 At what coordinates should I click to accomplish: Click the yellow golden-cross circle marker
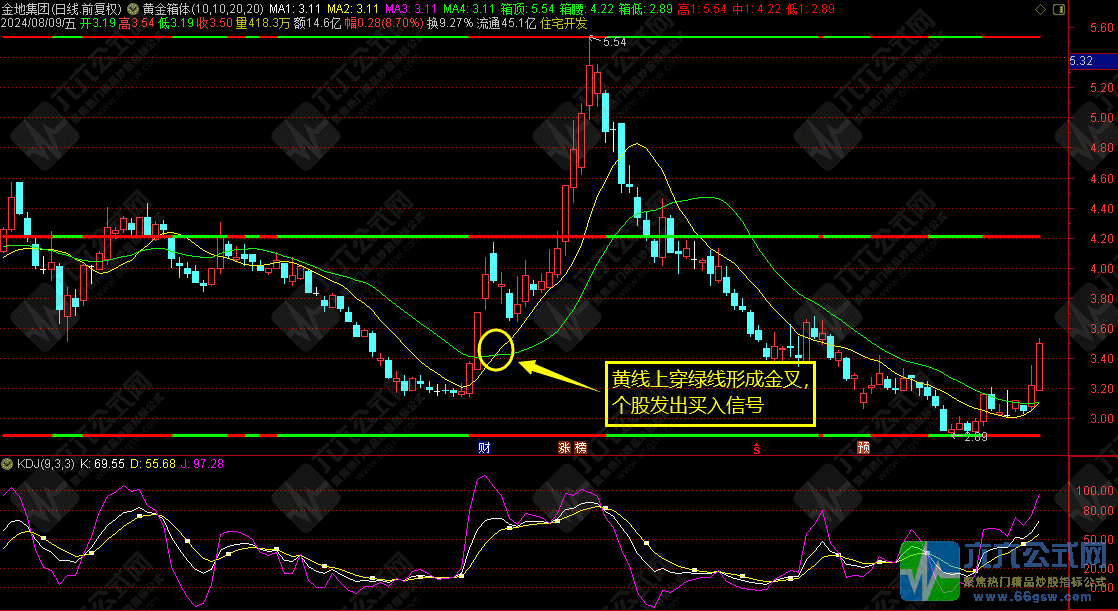pos(496,349)
